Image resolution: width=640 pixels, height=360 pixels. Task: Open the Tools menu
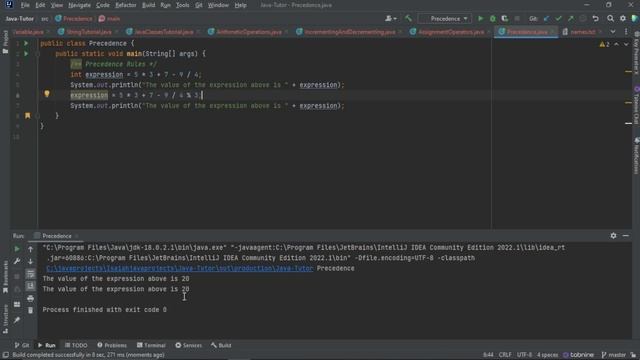182,5
